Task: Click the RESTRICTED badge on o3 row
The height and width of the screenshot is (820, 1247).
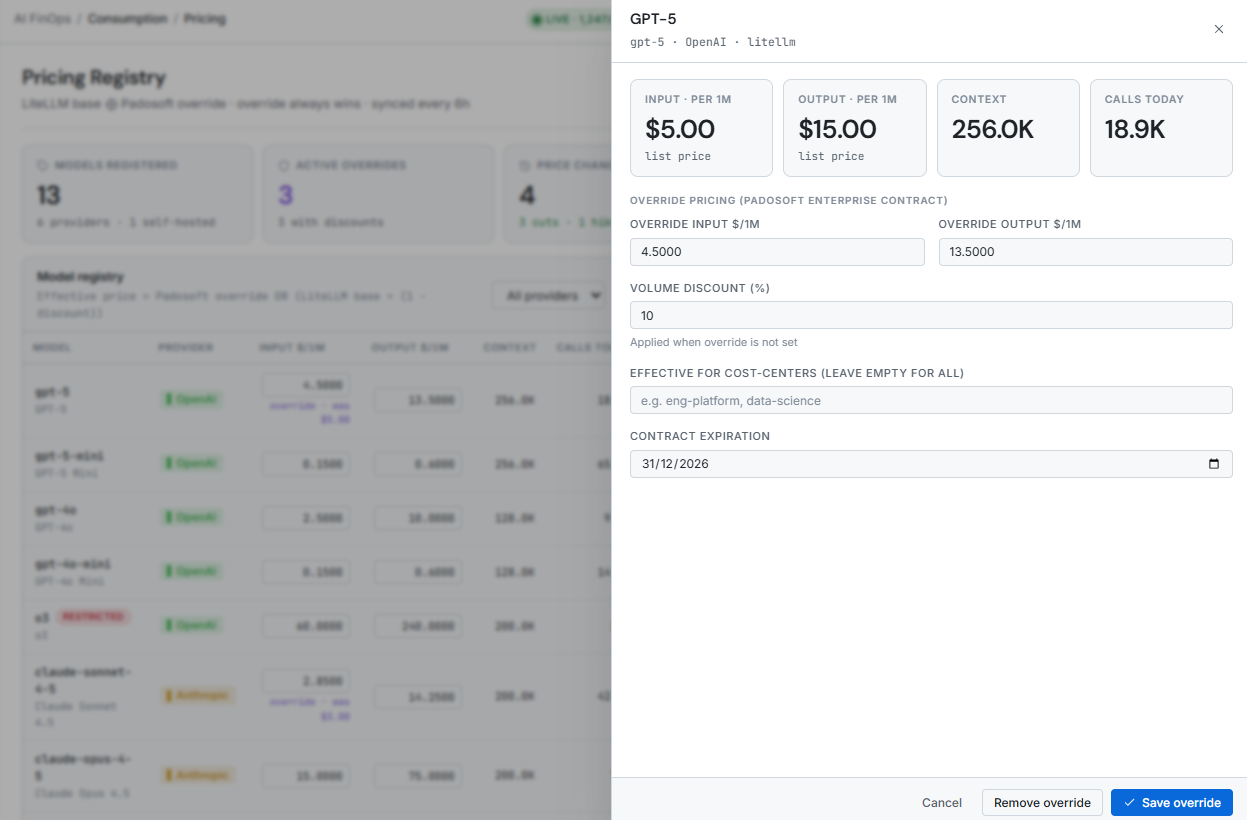Action: [x=94, y=617]
